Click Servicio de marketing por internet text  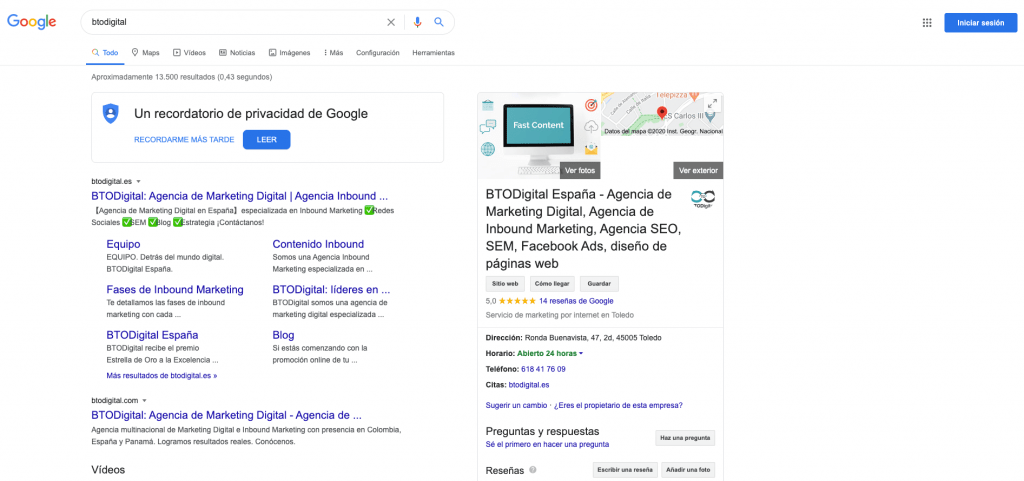(x=560, y=315)
